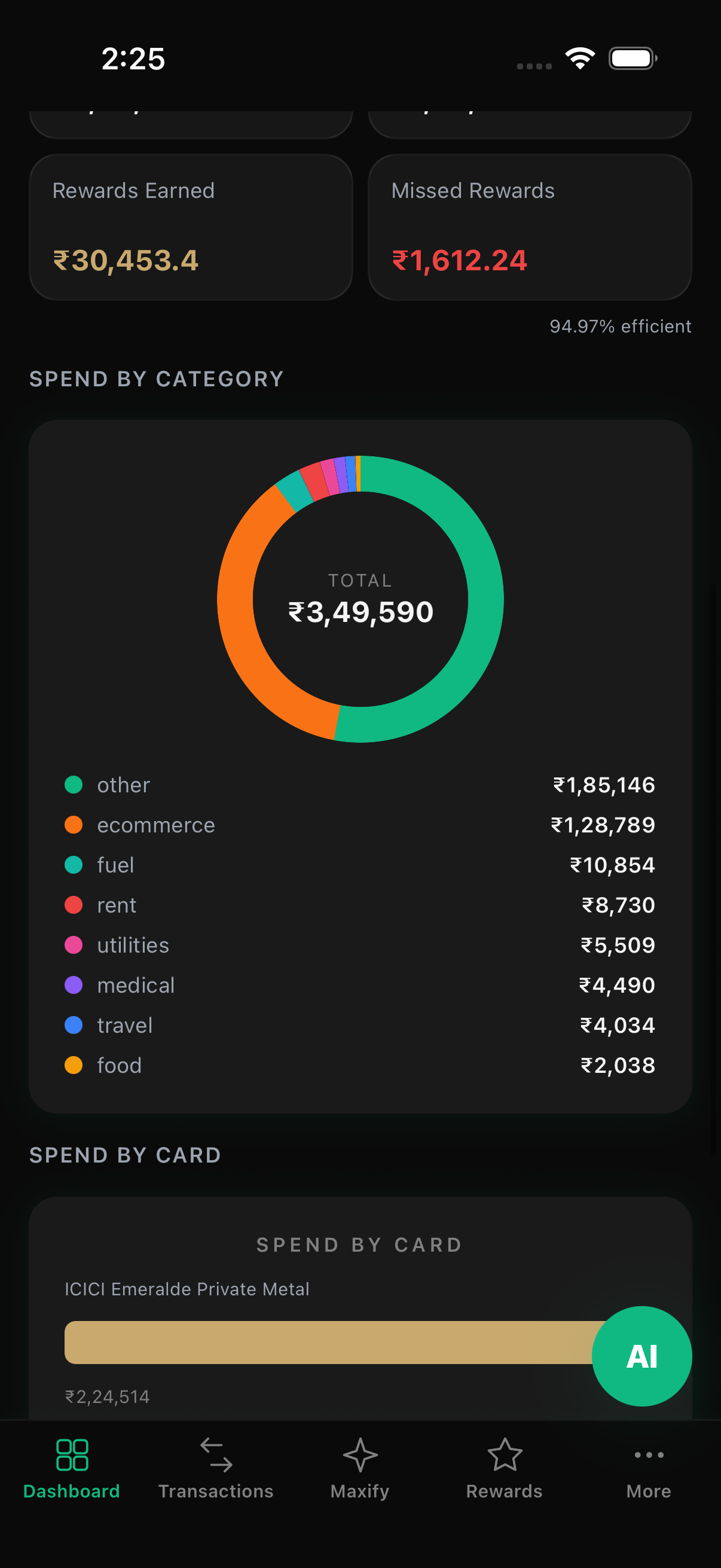The height and width of the screenshot is (1568, 721).
Task: Tap the battery indicator
Action: [x=630, y=57]
